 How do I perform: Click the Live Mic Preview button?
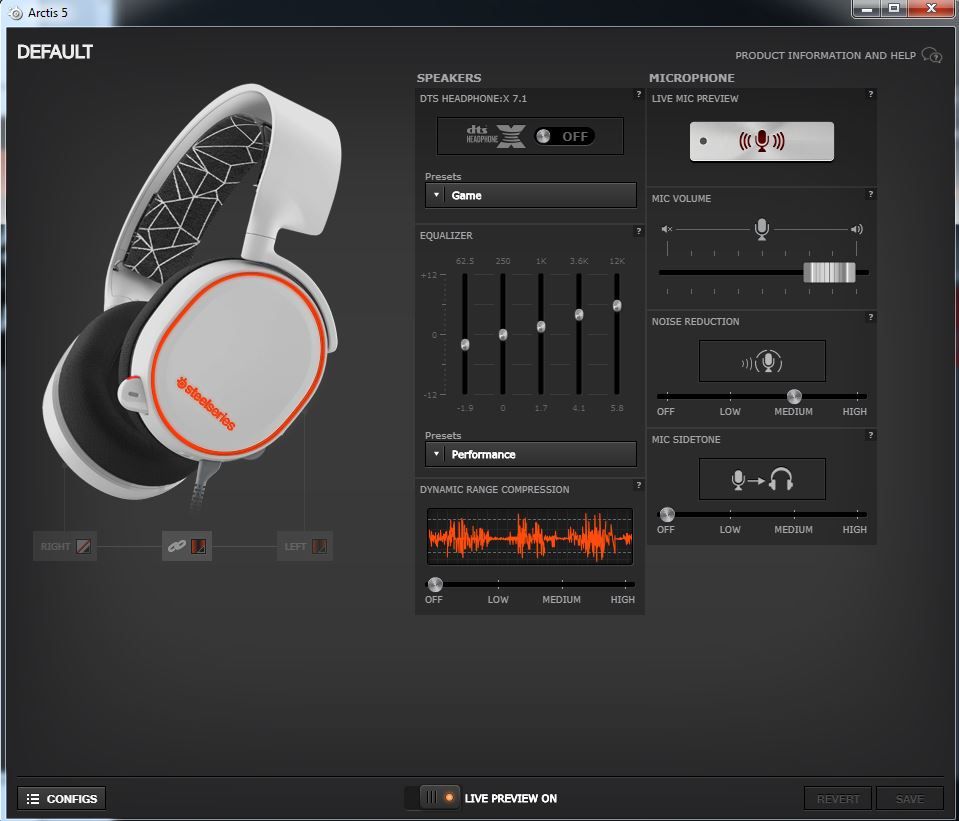pyautogui.click(x=761, y=141)
